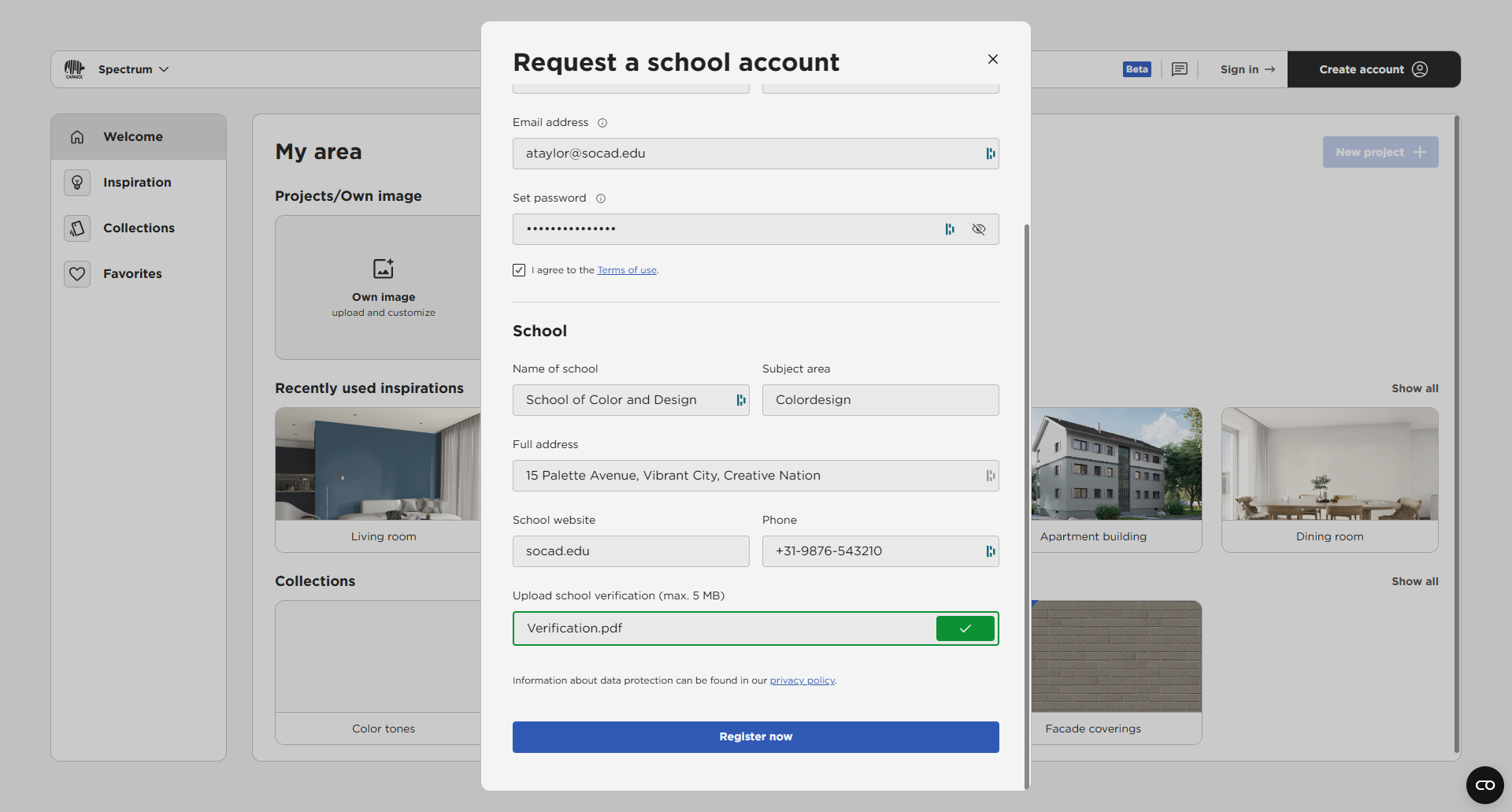This screenshot has height=812, width=1512.
Task: Open the Dining room inspiration thumbnail
Action: (x=1329, y=465)
